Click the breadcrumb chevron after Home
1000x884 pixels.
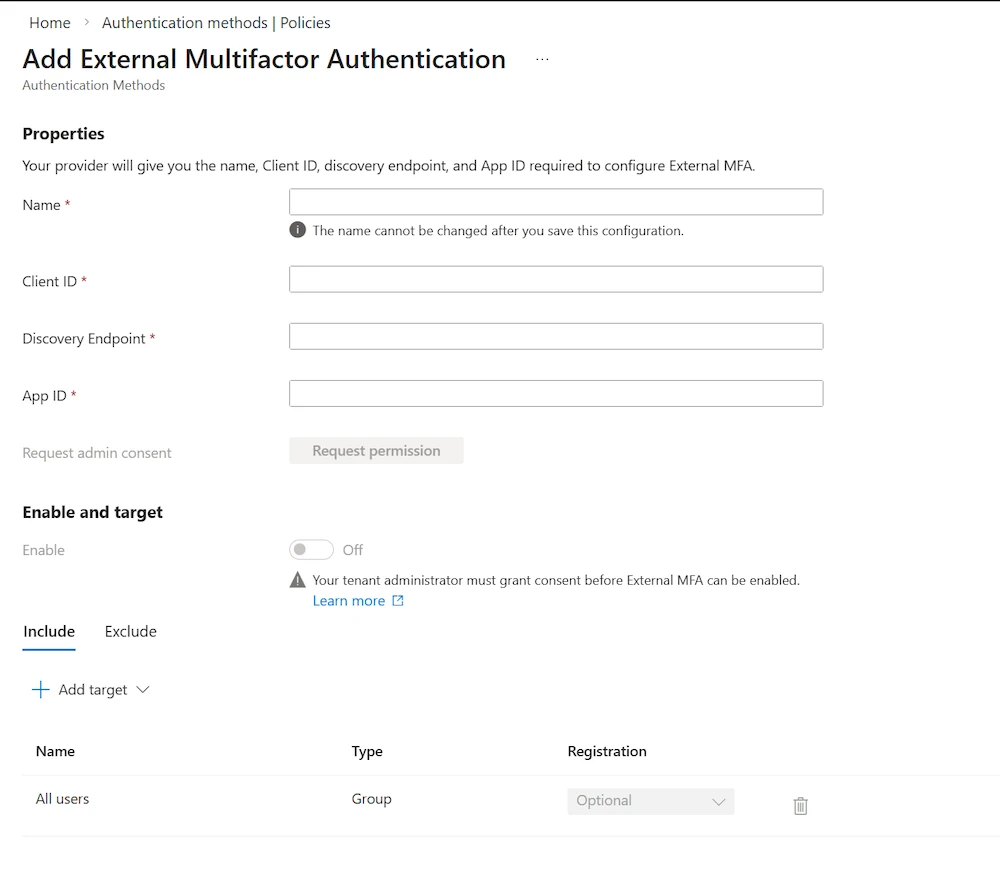click(87, 22)
